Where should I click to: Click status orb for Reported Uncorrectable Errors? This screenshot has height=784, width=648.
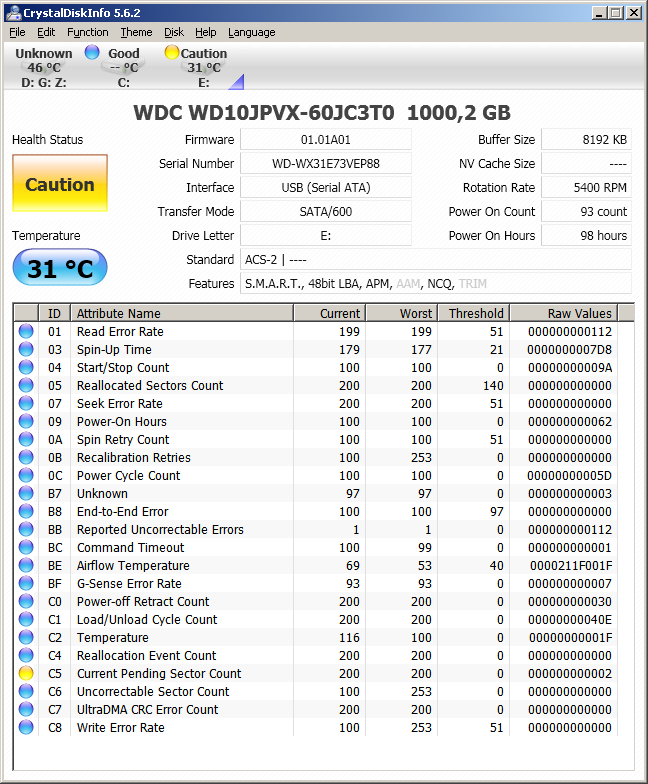point(26,529)
